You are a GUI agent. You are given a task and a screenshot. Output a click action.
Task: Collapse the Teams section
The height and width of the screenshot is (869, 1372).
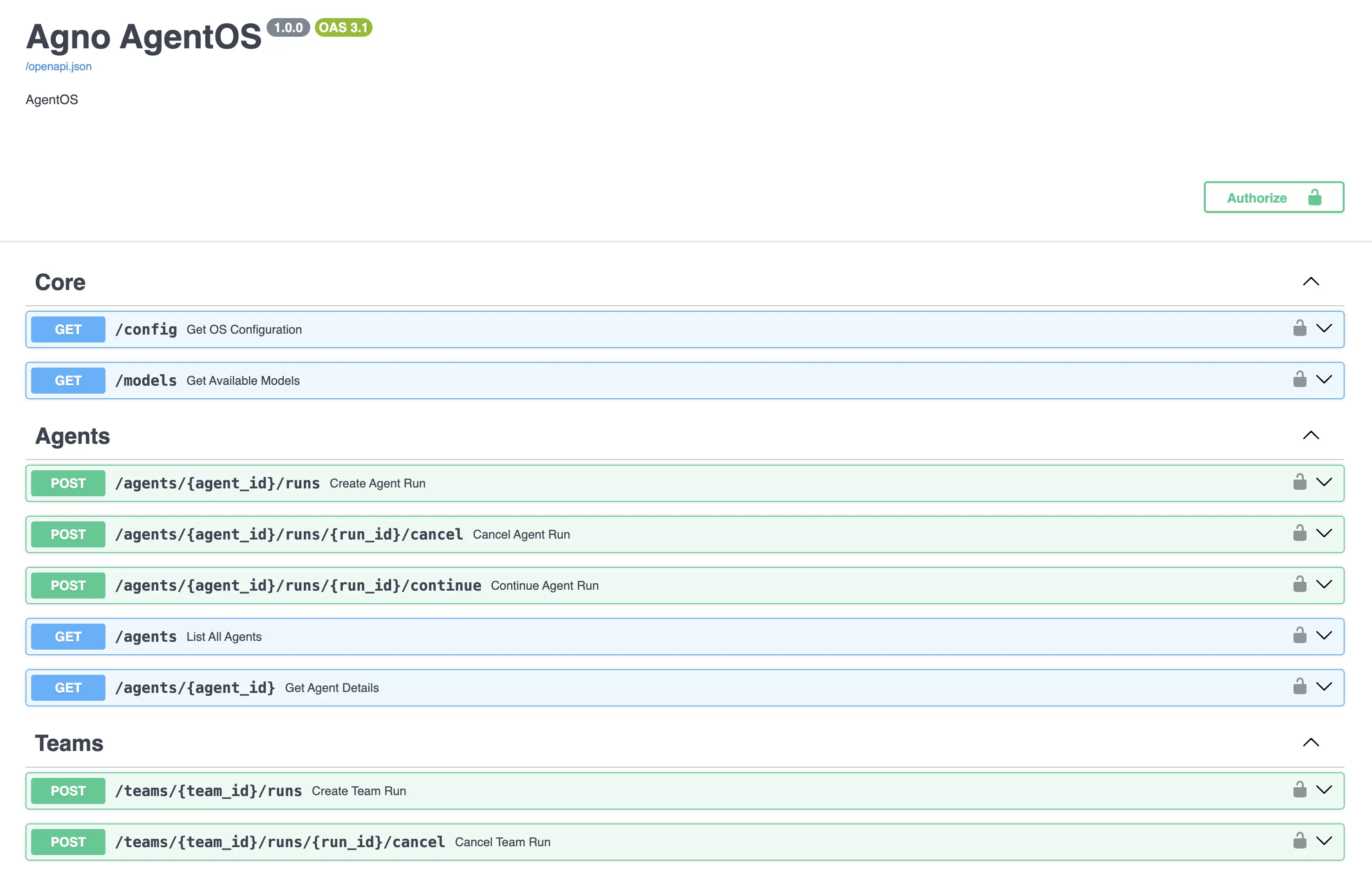click(1311, 743)
